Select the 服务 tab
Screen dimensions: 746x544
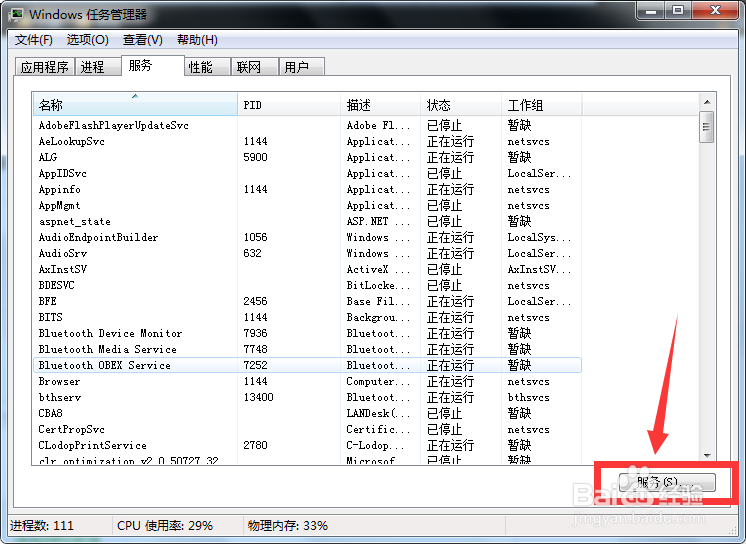(x=153, y=65)
